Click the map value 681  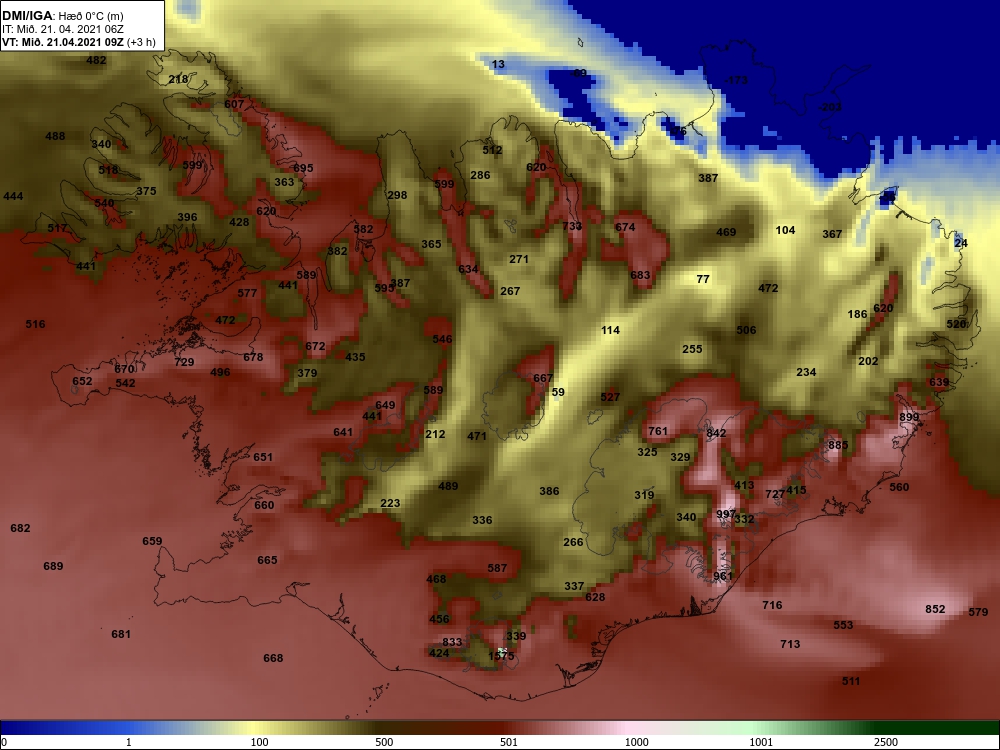coord(121,634)
